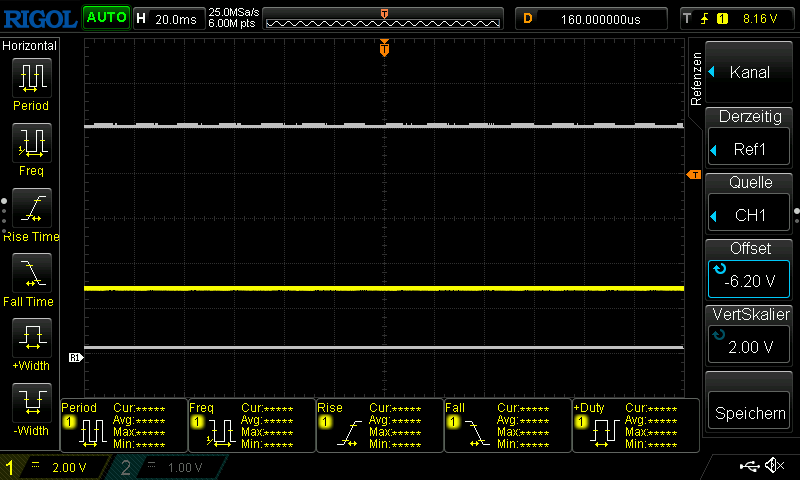This screenshot has height=480, width=800.
Task: Click the orange trigger position marker
Action: [x=384, y=49]
